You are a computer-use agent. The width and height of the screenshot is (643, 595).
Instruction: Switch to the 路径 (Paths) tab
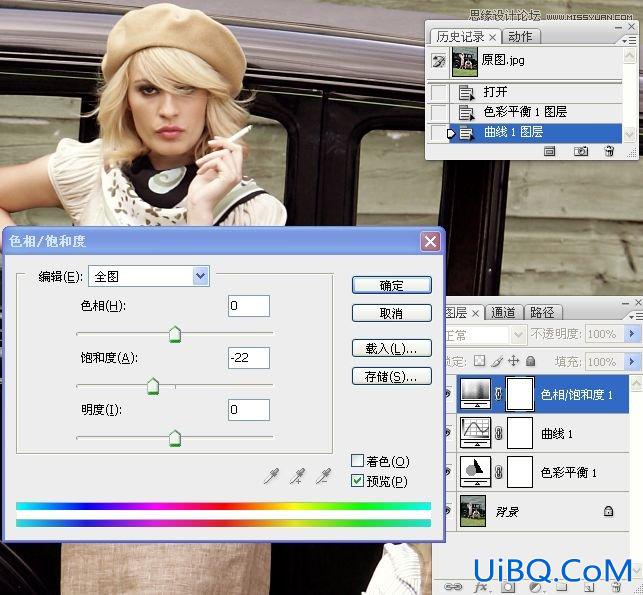[x=542, y=313]
